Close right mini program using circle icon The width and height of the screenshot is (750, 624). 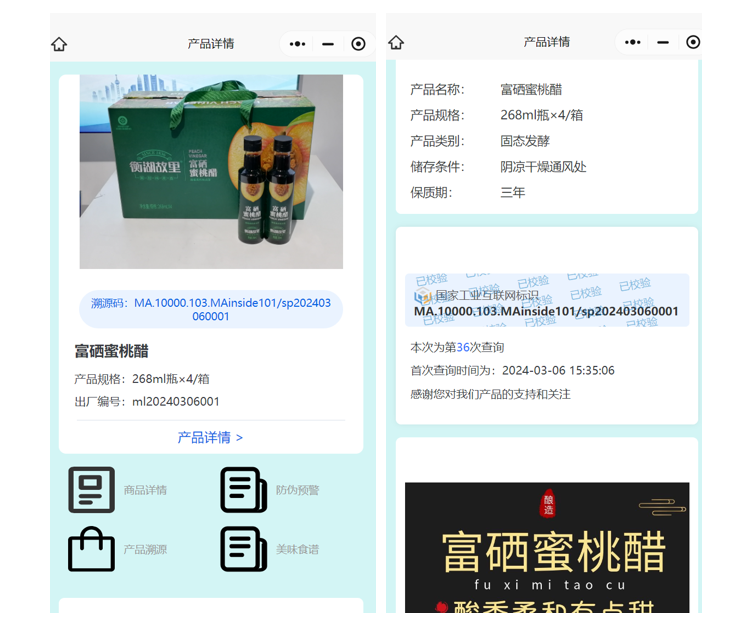pyautogui.click(x=693, y=42)
